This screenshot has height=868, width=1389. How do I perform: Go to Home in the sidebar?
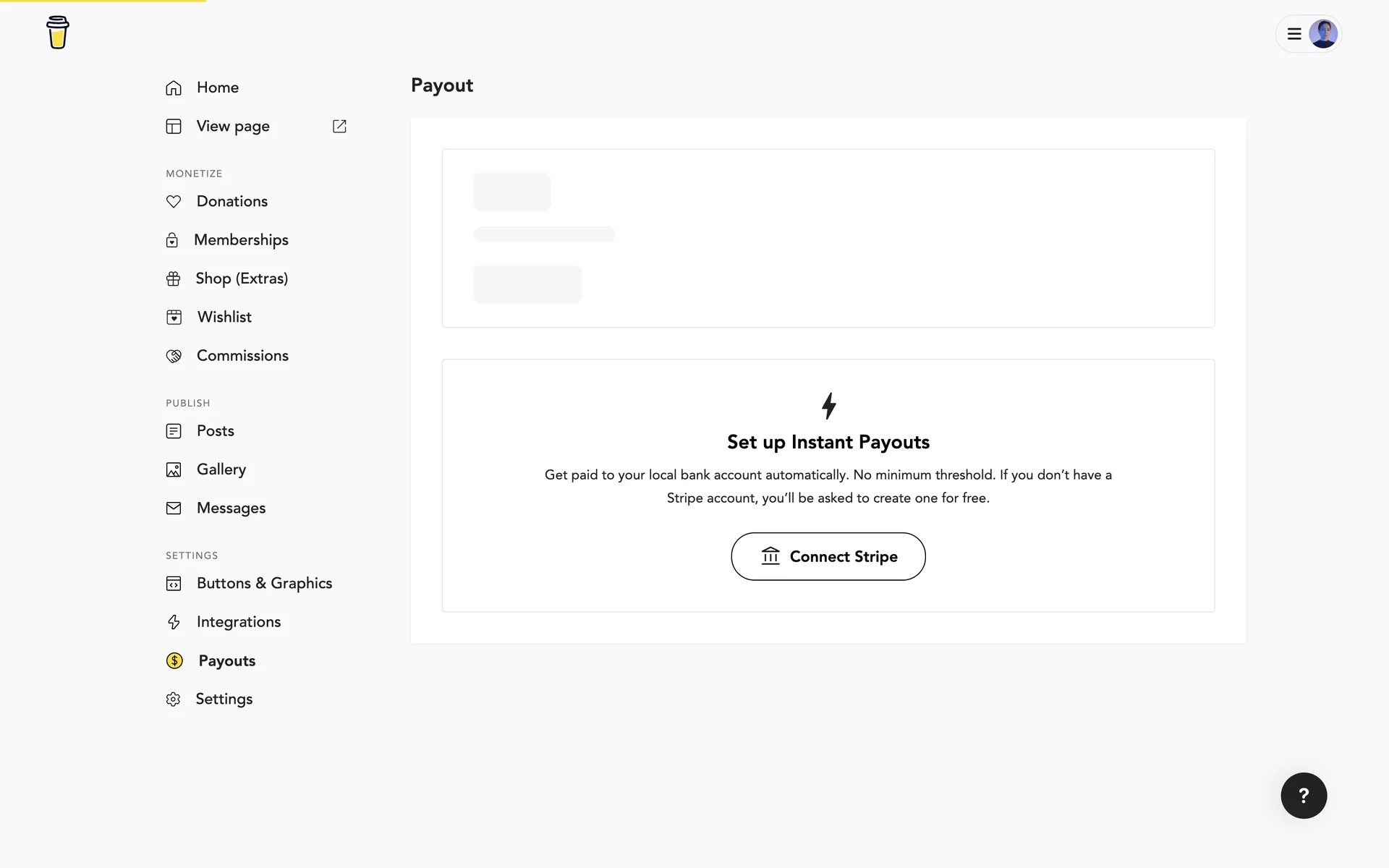click(218, 88)
